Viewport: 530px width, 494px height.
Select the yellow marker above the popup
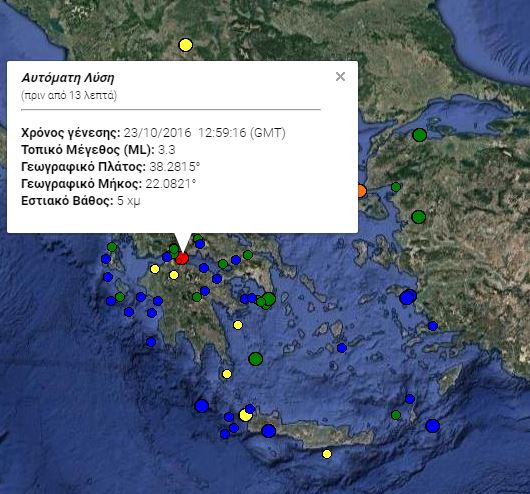185,45
